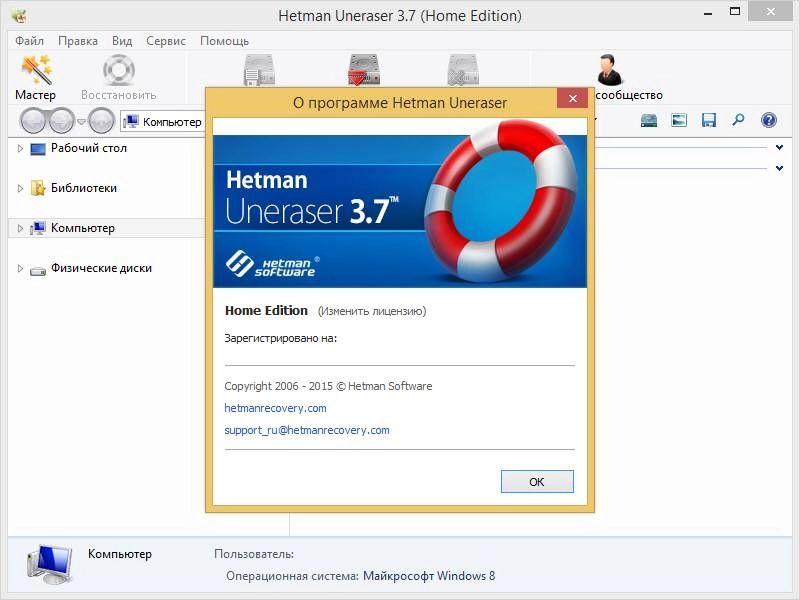Open the сообщество community icon
Viewport: 800px width, 600px height.
[610, 70]
